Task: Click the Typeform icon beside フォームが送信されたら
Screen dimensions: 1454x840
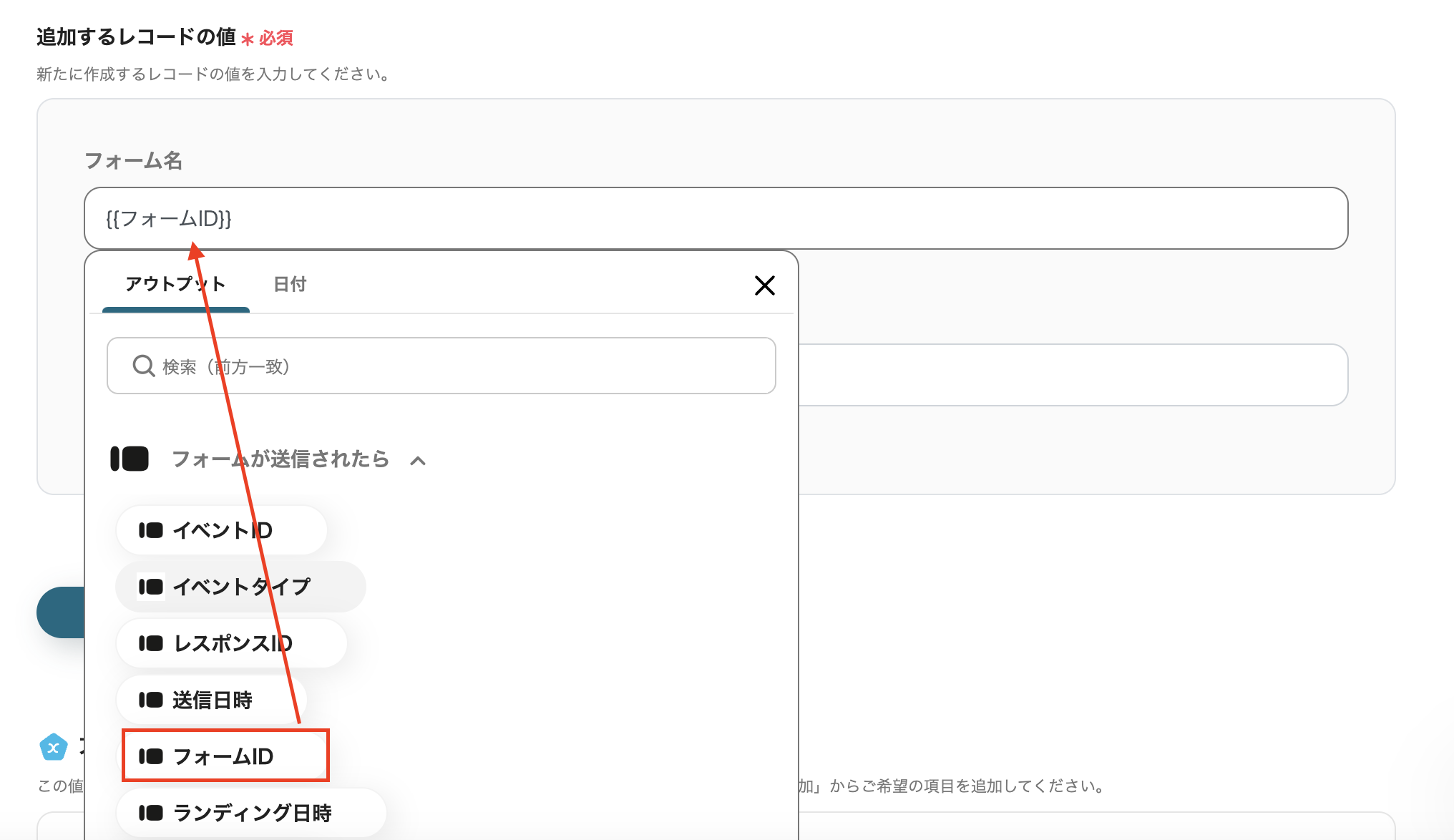Action: pyautogui.click(x=130, y=459)
